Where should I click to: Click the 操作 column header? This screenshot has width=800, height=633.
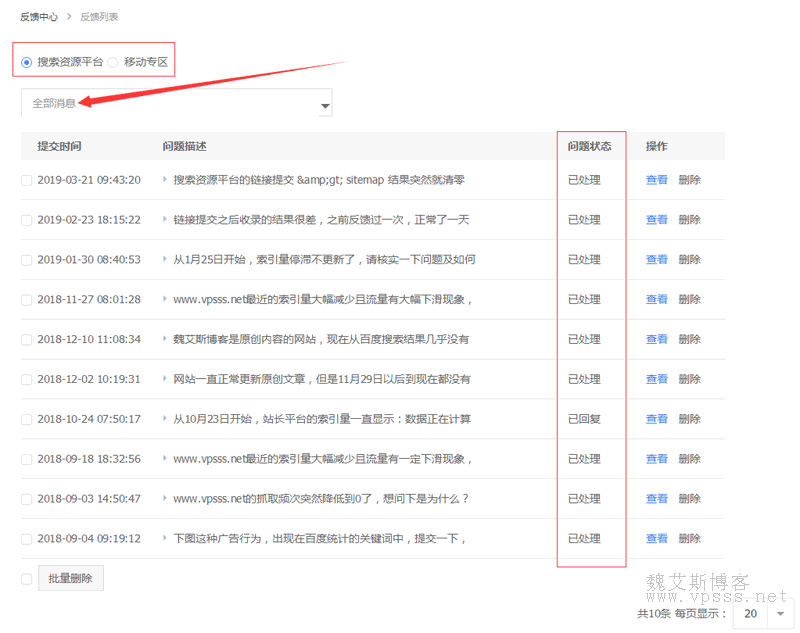coord(656,146)
